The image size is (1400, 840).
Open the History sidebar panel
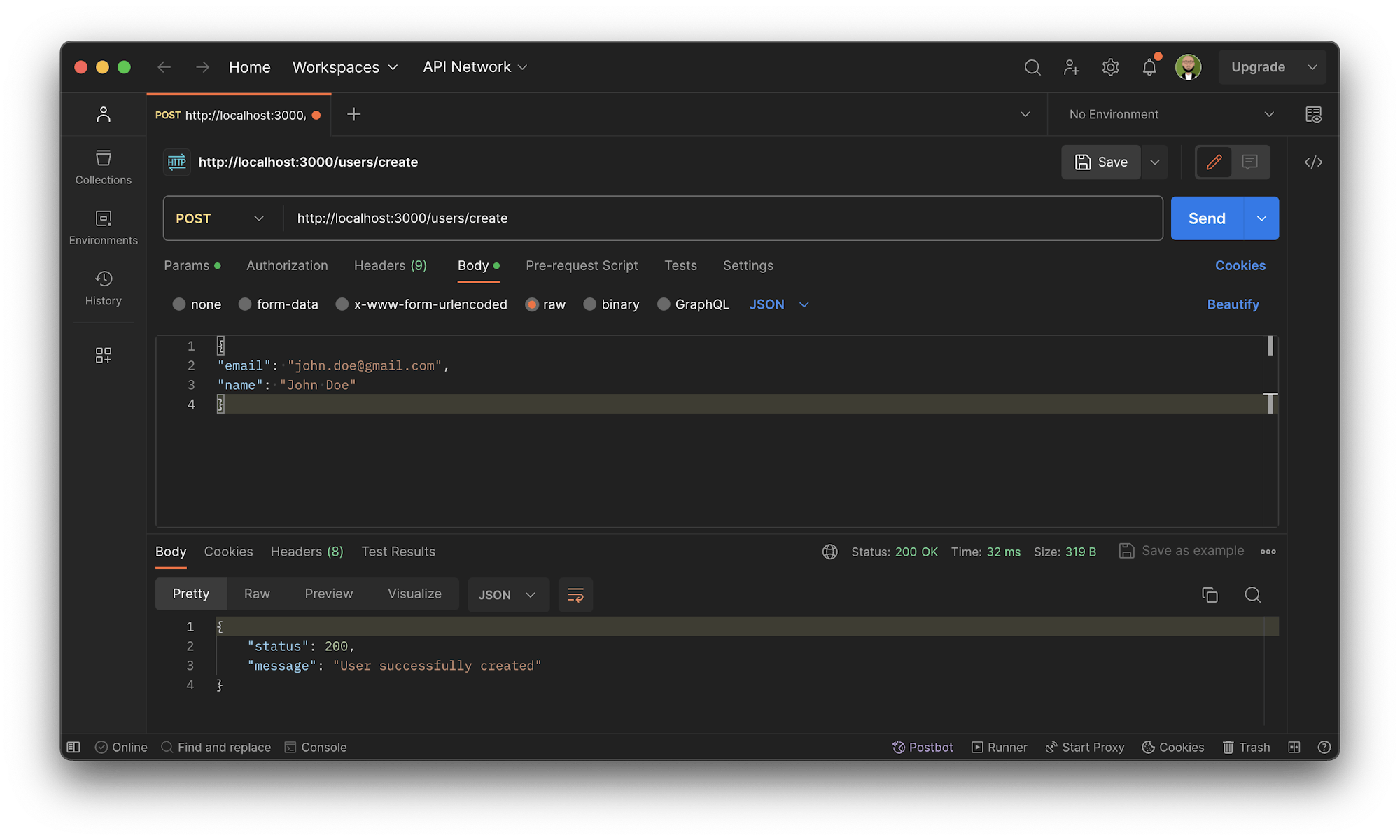pyautogui.click(x=103, y=287)
